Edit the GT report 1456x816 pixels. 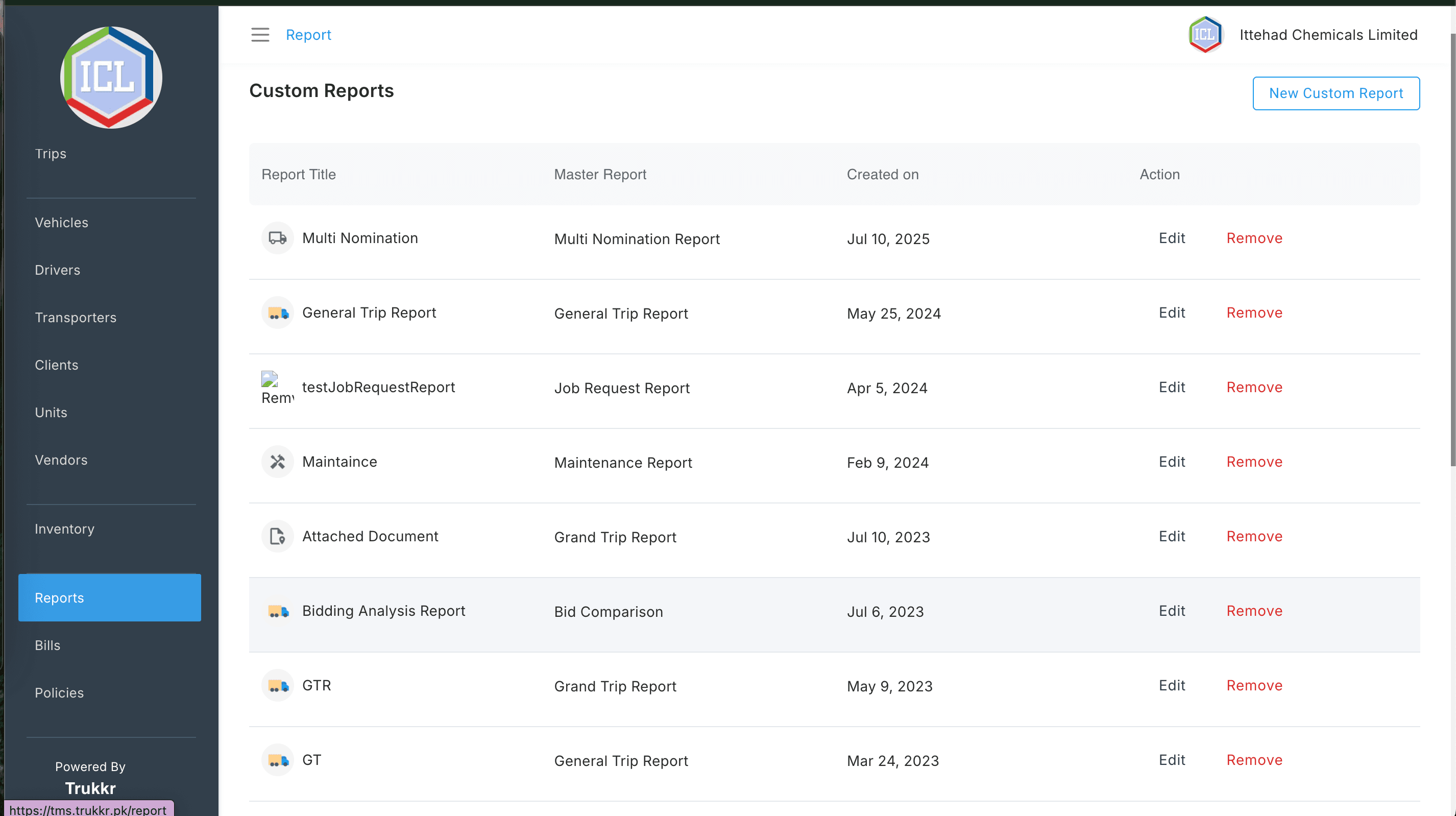coord(1172,760)
